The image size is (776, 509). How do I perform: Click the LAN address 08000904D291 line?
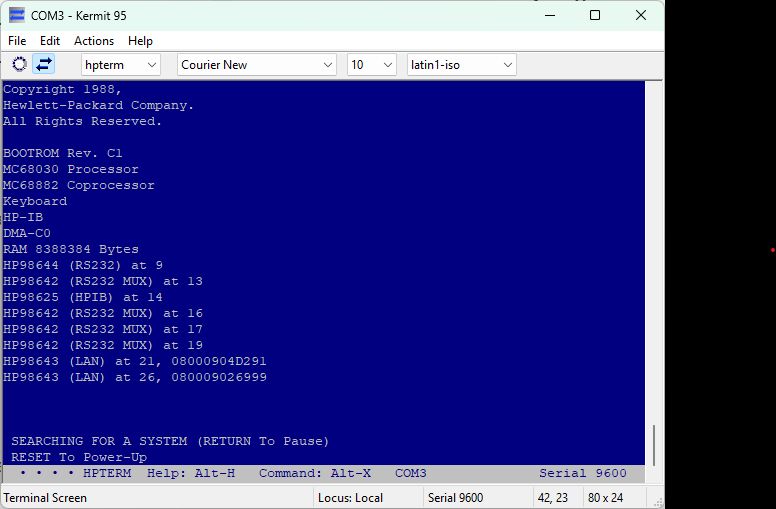135,361
